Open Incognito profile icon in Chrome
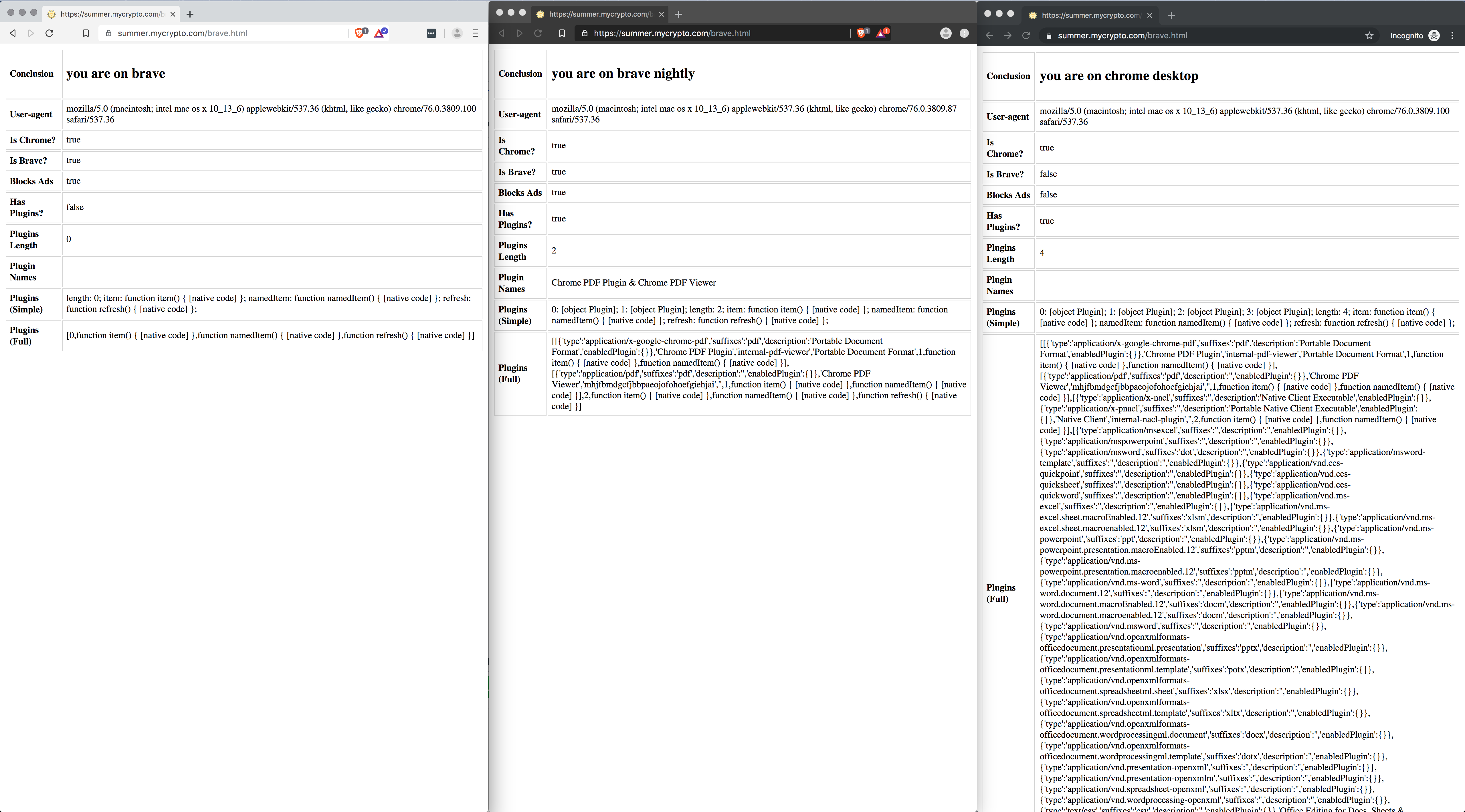 (1434, 35)
